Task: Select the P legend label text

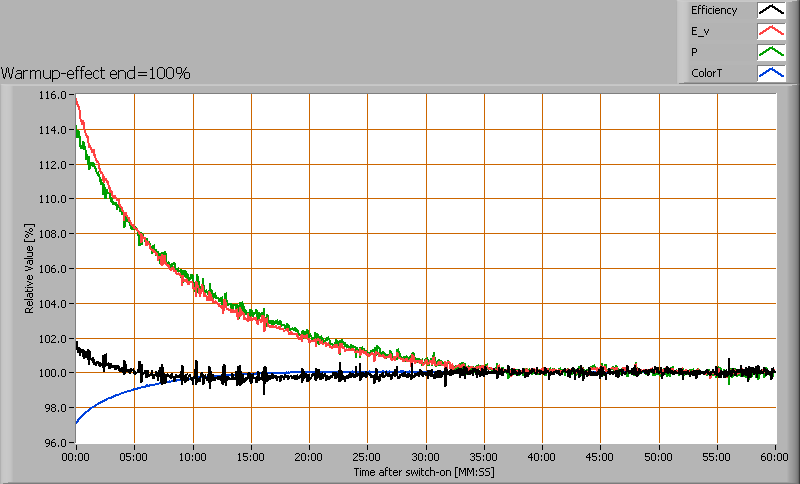Action: point(694,53)
